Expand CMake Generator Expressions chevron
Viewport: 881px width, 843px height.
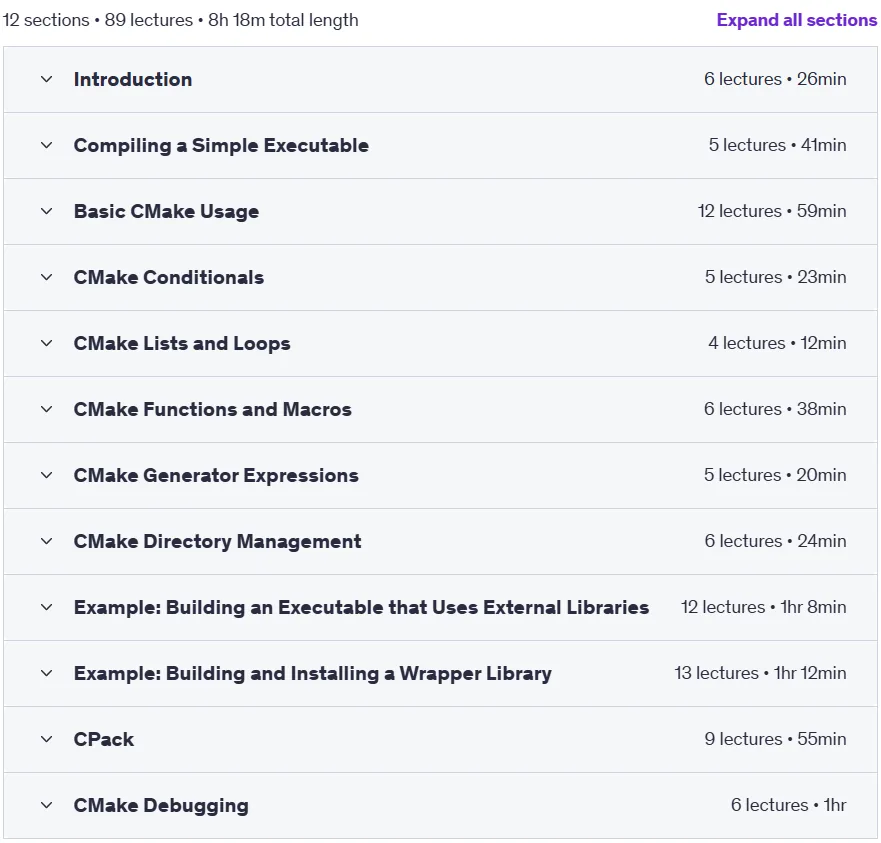point(47,475)
